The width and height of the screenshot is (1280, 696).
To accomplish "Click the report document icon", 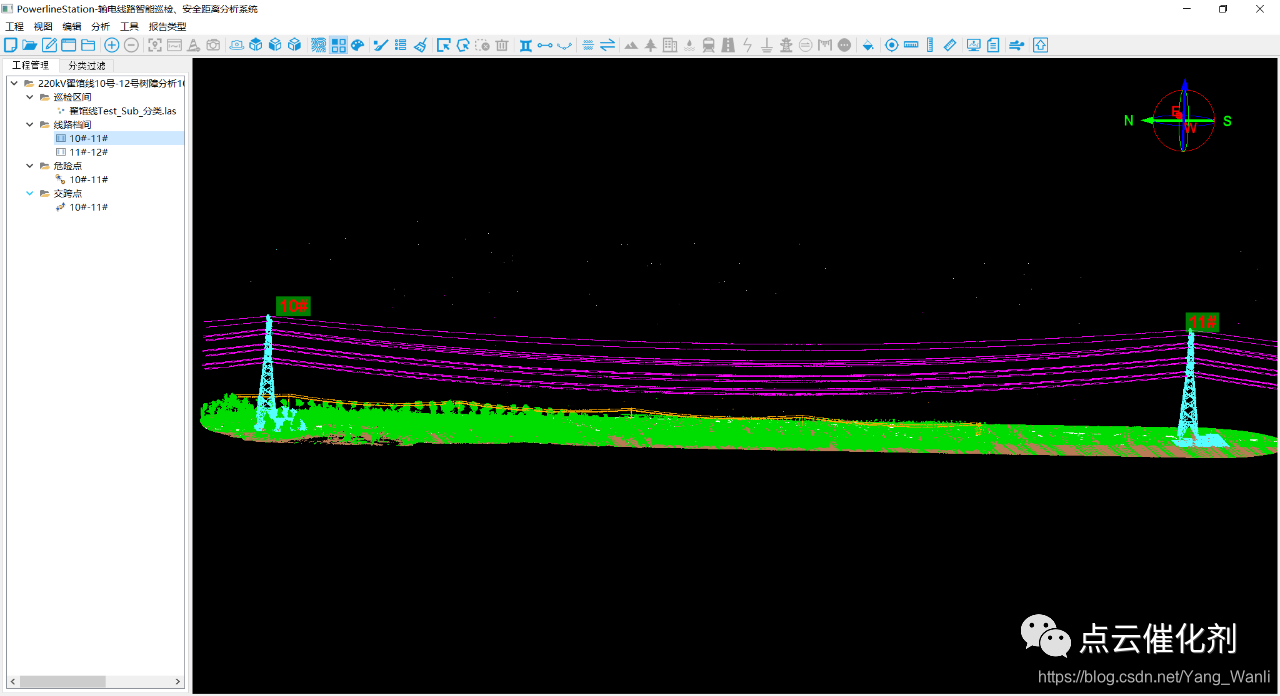I will 993,45.
